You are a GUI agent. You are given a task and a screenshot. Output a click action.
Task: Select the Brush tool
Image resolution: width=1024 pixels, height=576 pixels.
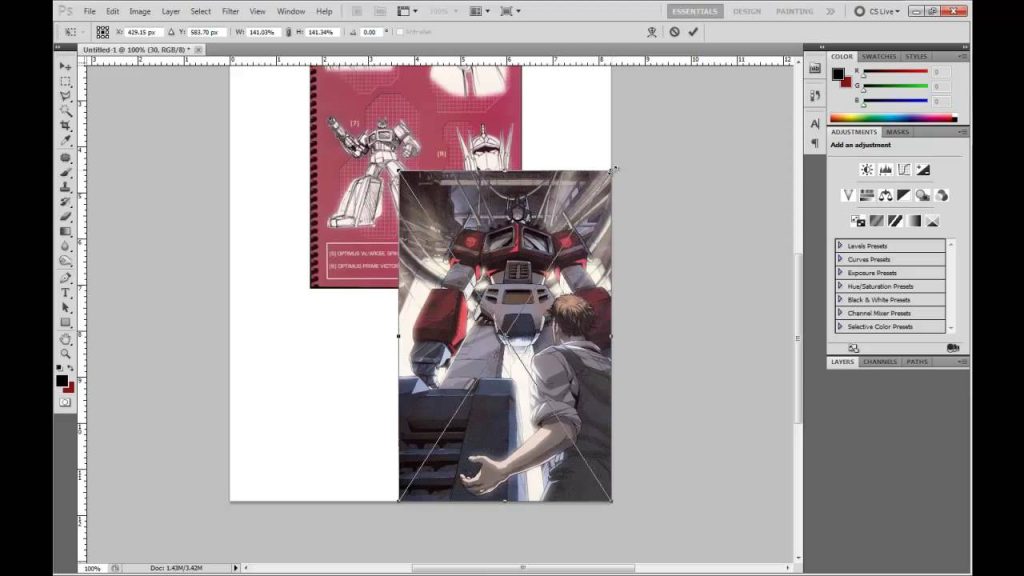pos(65,172)
